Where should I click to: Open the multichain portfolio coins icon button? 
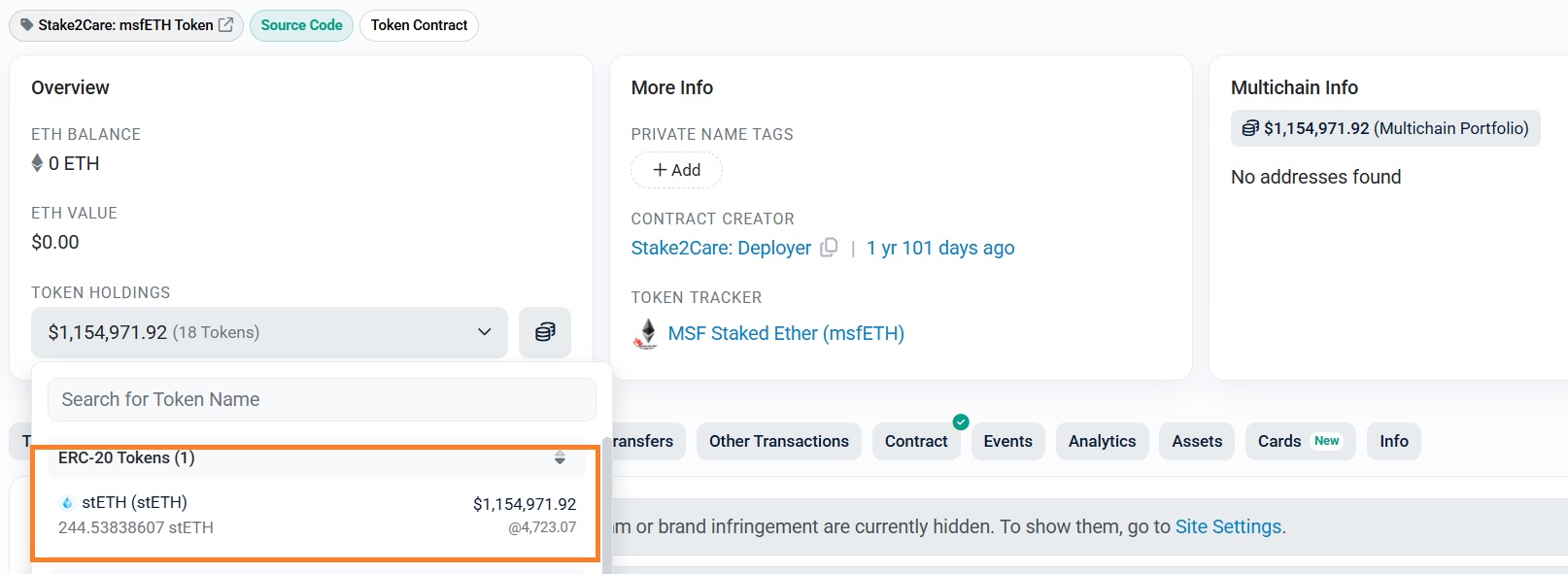click(545, 332)
